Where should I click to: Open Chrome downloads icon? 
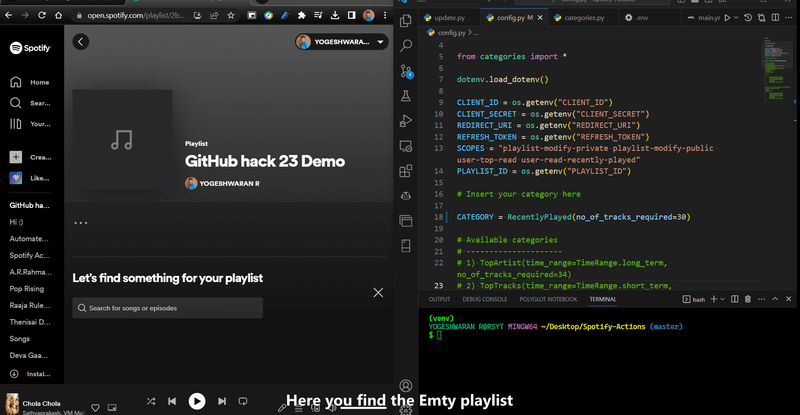335,15
